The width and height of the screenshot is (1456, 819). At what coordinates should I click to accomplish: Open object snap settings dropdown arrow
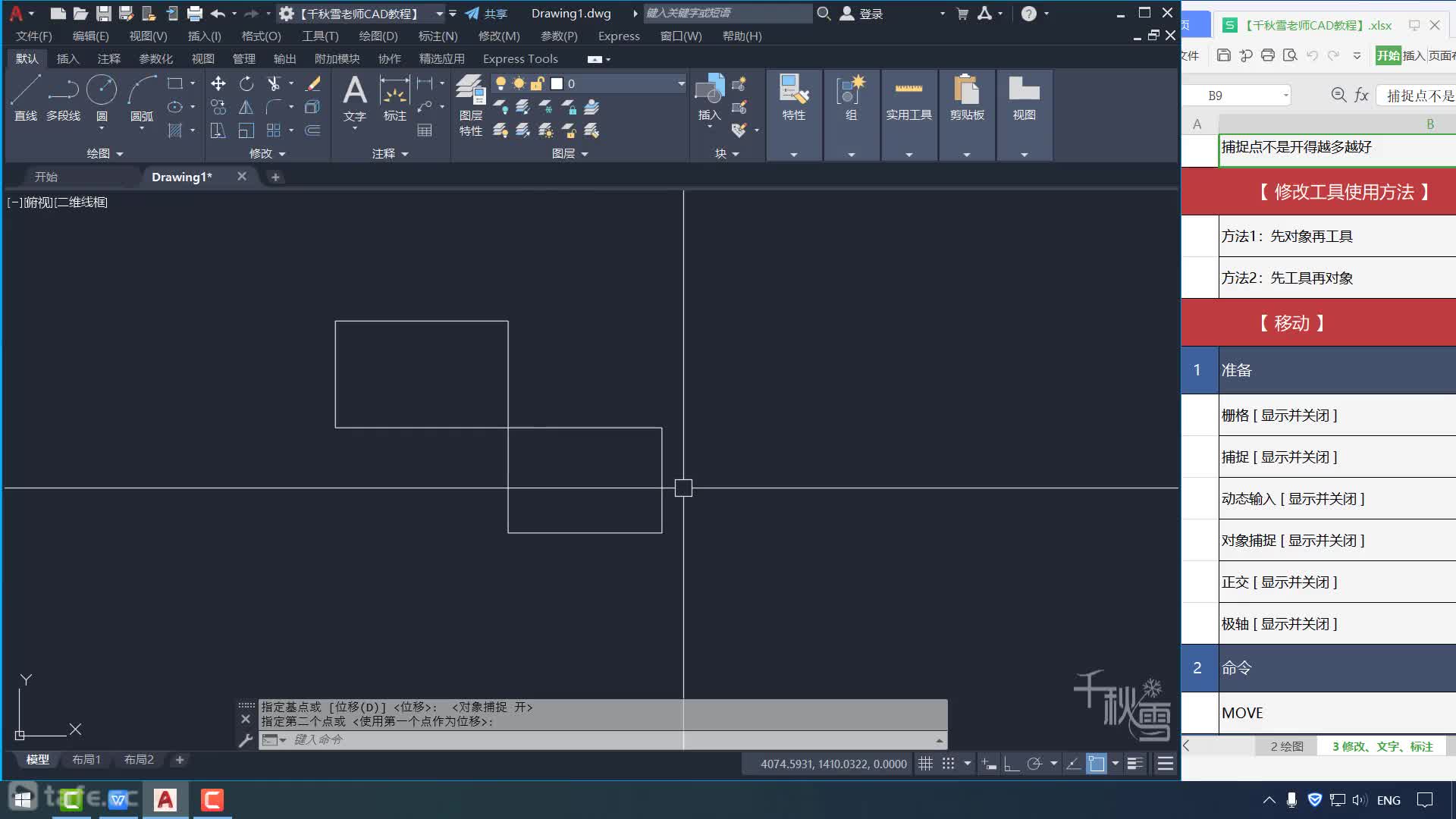1115,764
